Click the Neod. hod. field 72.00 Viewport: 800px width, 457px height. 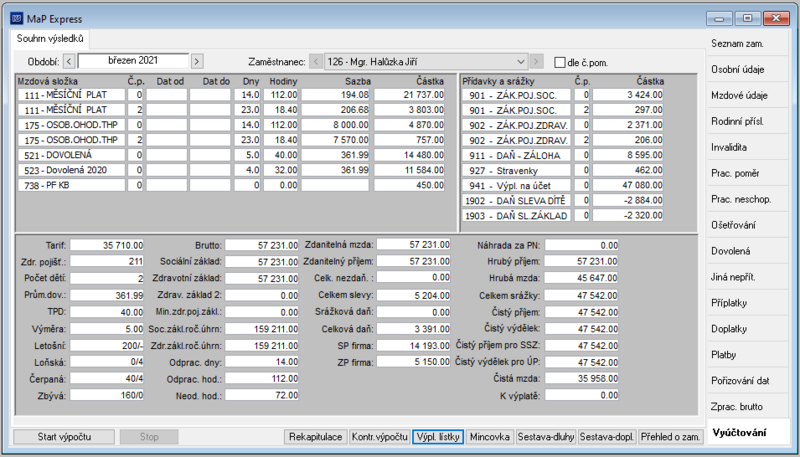pos(262,395)
